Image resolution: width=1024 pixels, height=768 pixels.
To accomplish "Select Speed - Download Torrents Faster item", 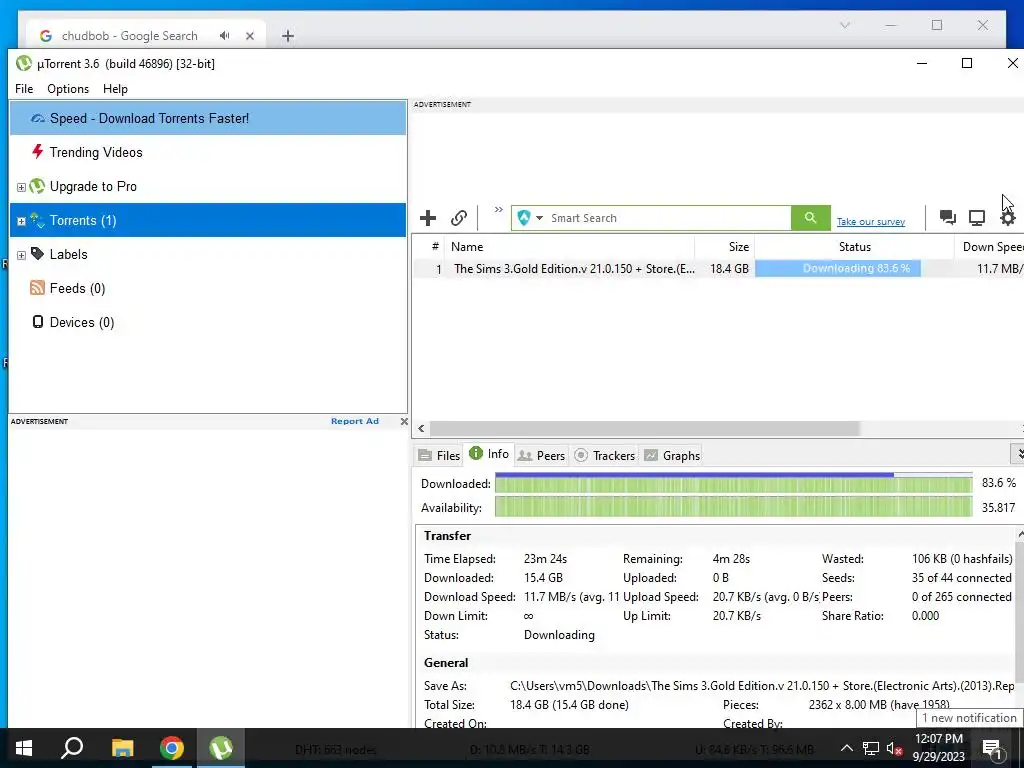I will coord(208,118).
